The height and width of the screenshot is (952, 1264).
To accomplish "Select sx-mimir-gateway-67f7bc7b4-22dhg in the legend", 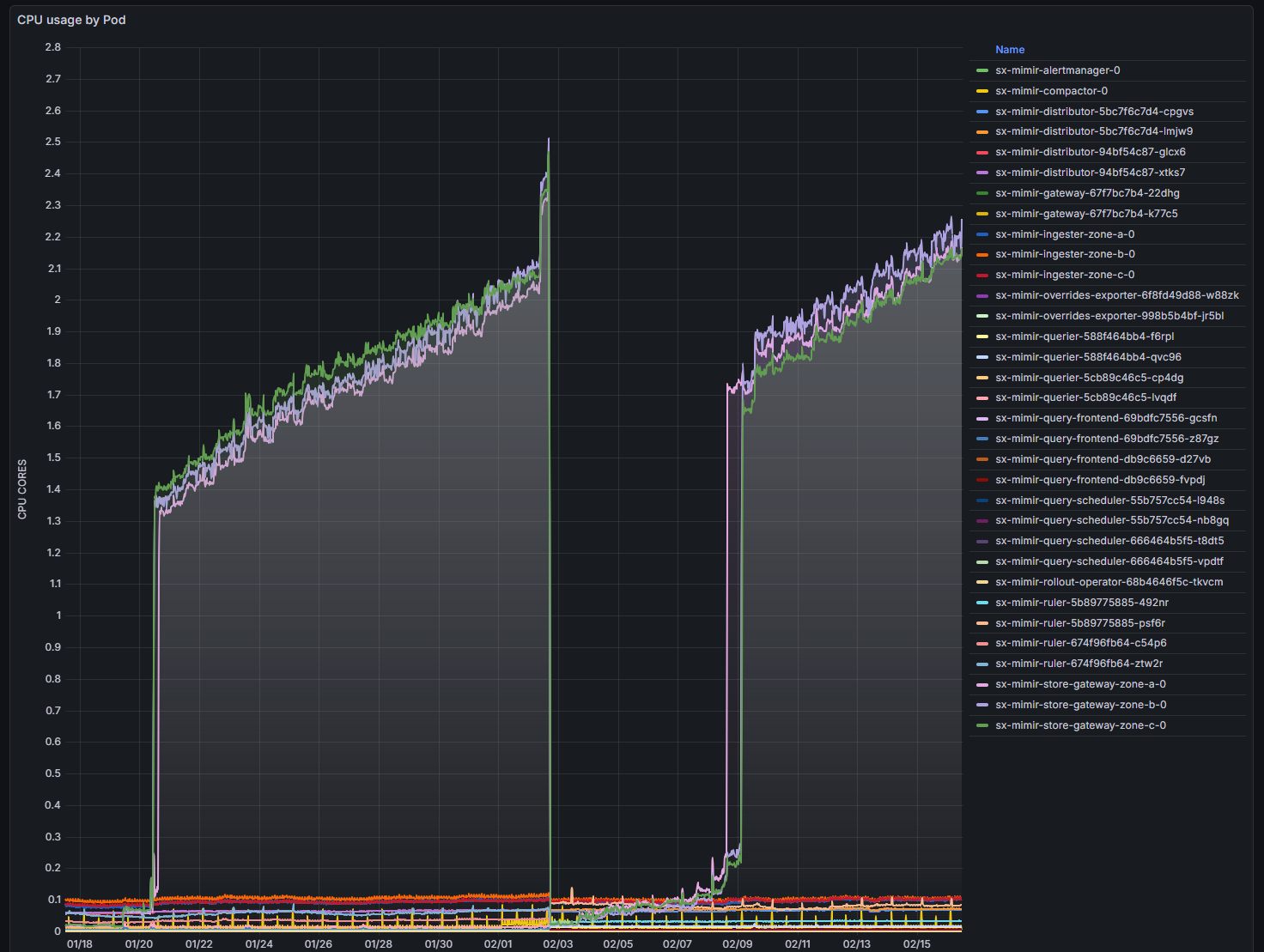I will pyautogui.click(x=1087, y=193).
